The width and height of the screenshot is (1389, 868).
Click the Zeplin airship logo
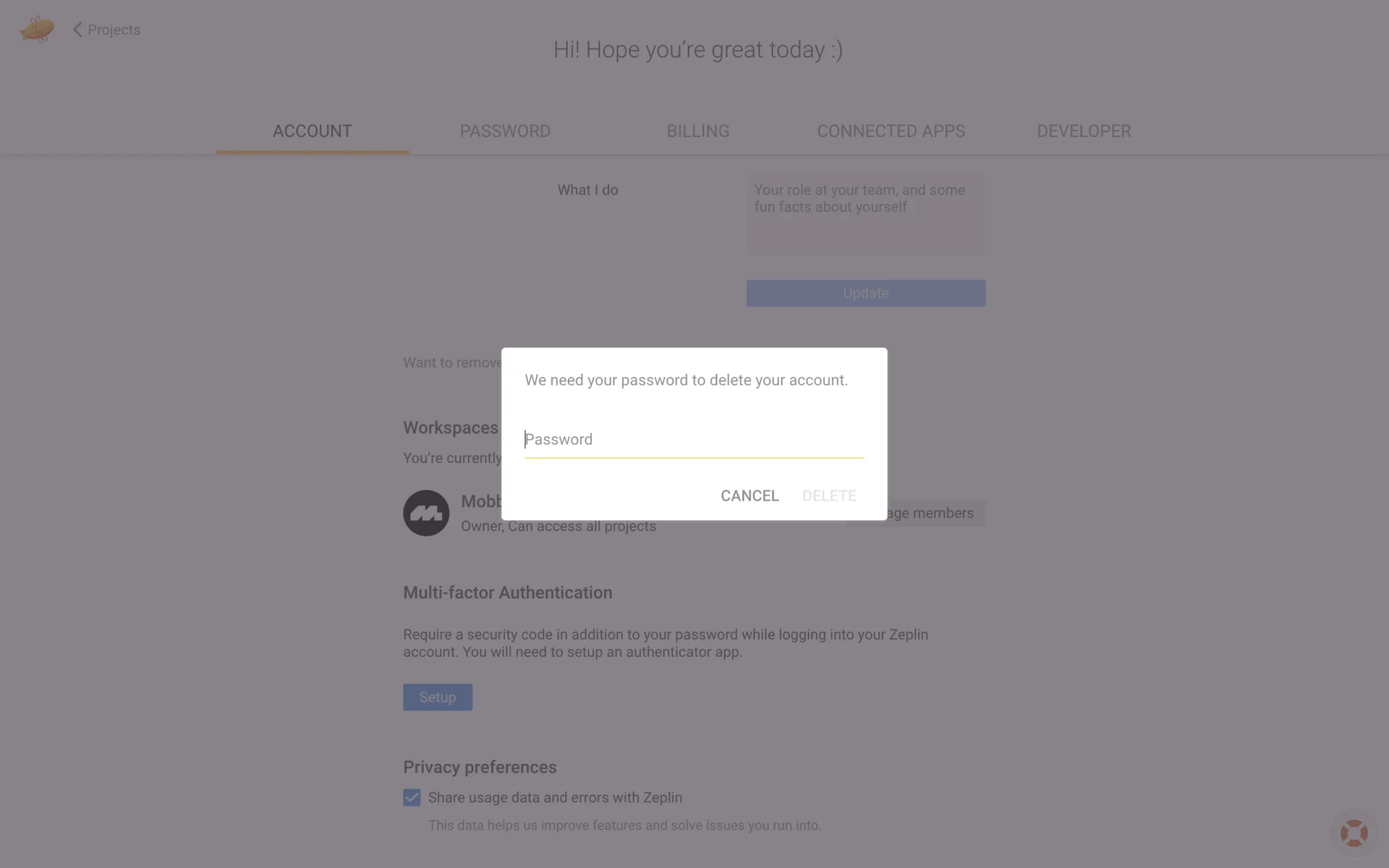(37, 30)
